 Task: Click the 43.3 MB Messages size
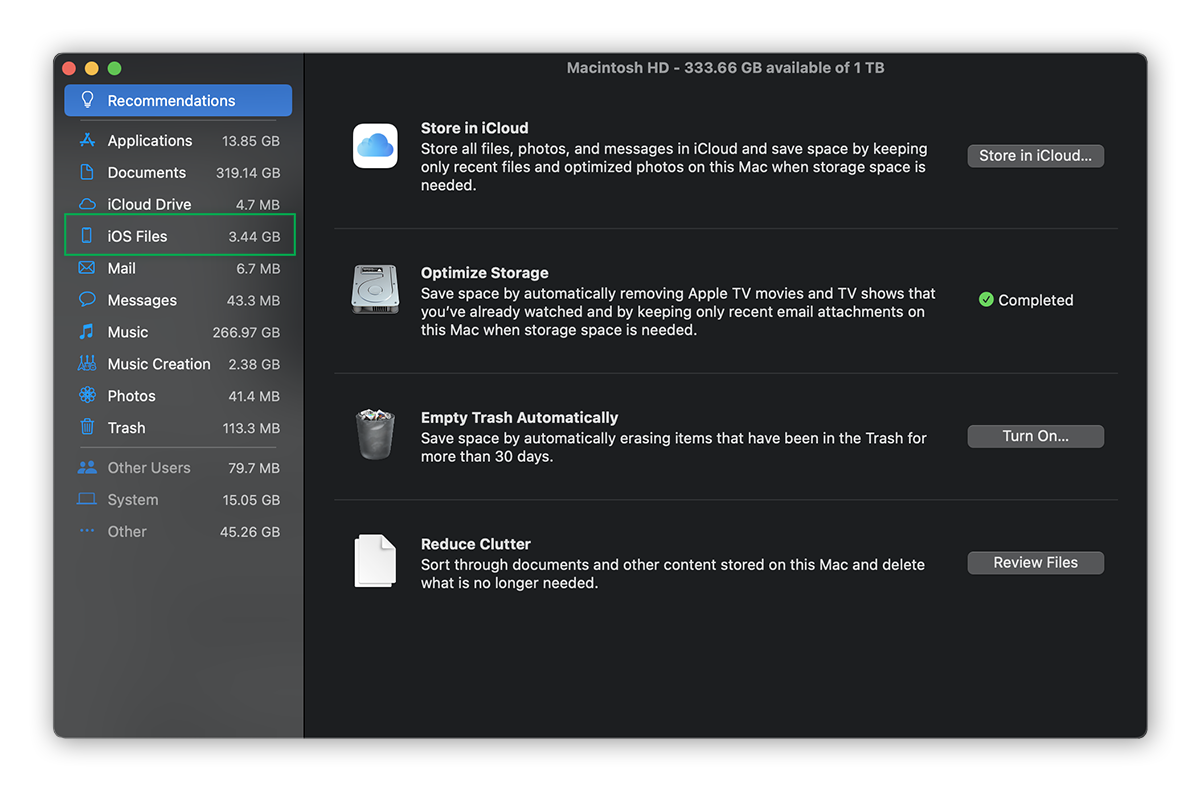254,301
